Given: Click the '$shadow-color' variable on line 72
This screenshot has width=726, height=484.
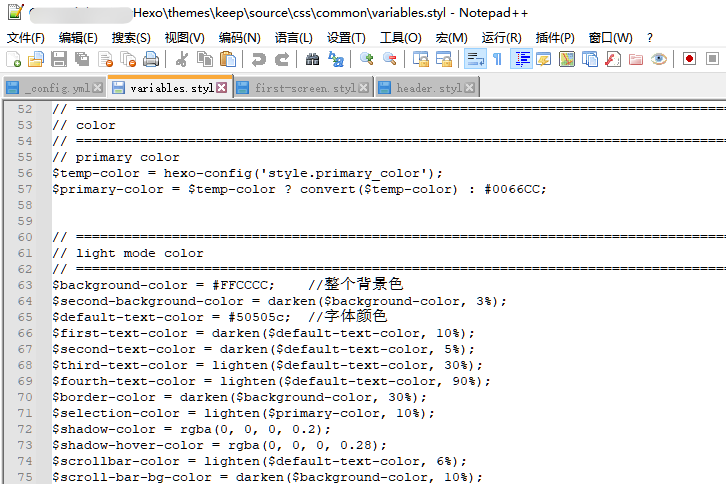Looking at the screenshot, I should pyautogui.click(x=104, y=429).
